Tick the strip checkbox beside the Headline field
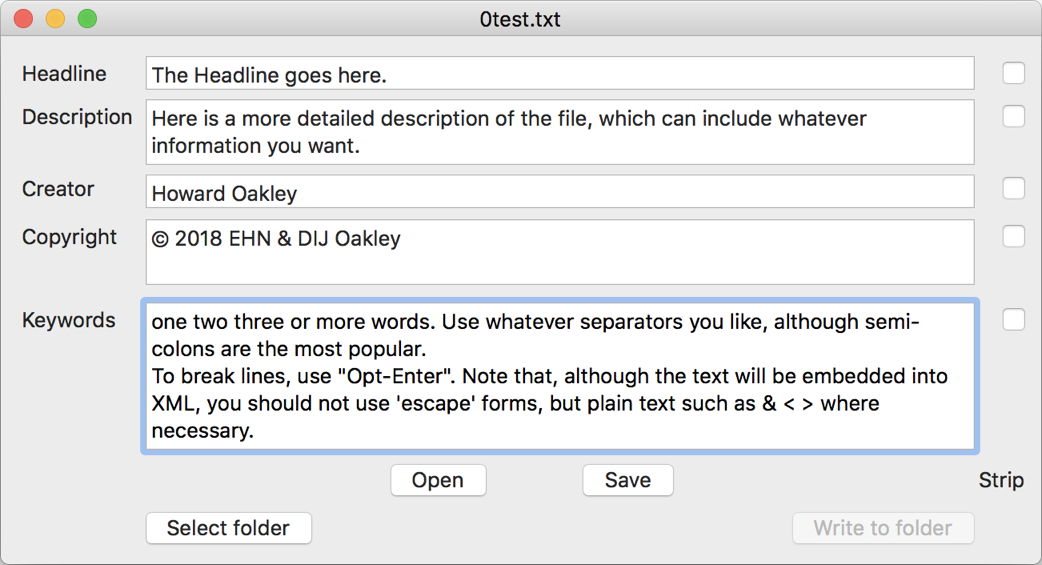 coord(1014,73)
